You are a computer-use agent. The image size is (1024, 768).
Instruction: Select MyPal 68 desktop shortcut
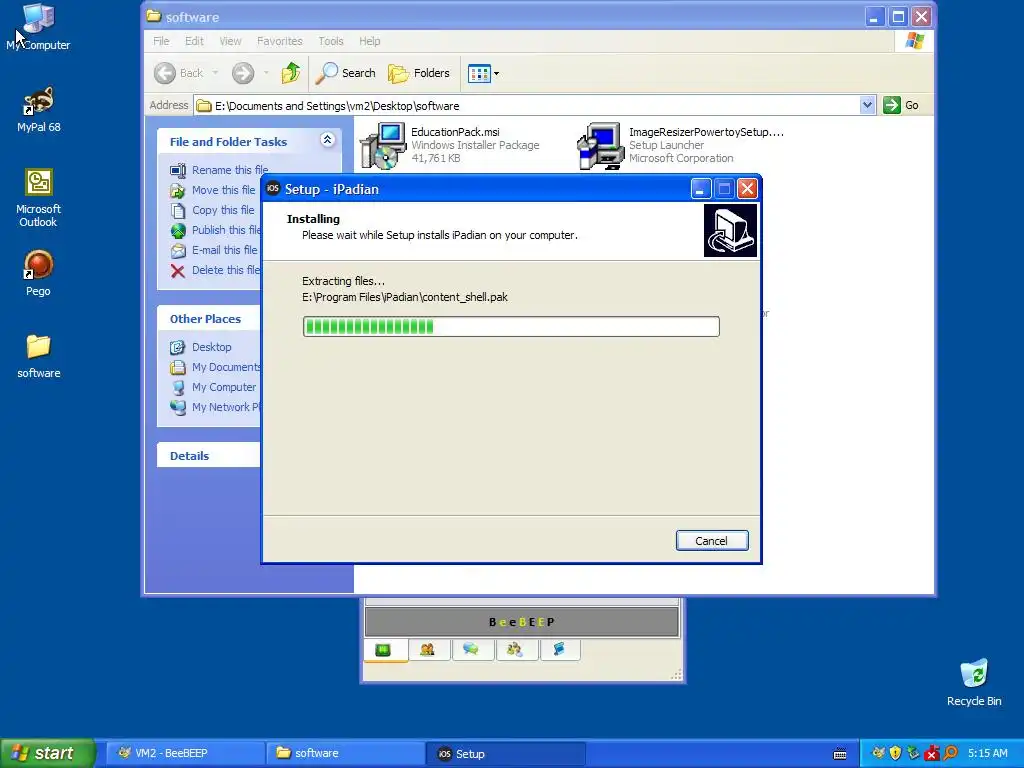pyautogui.click(x=39, y=110)
